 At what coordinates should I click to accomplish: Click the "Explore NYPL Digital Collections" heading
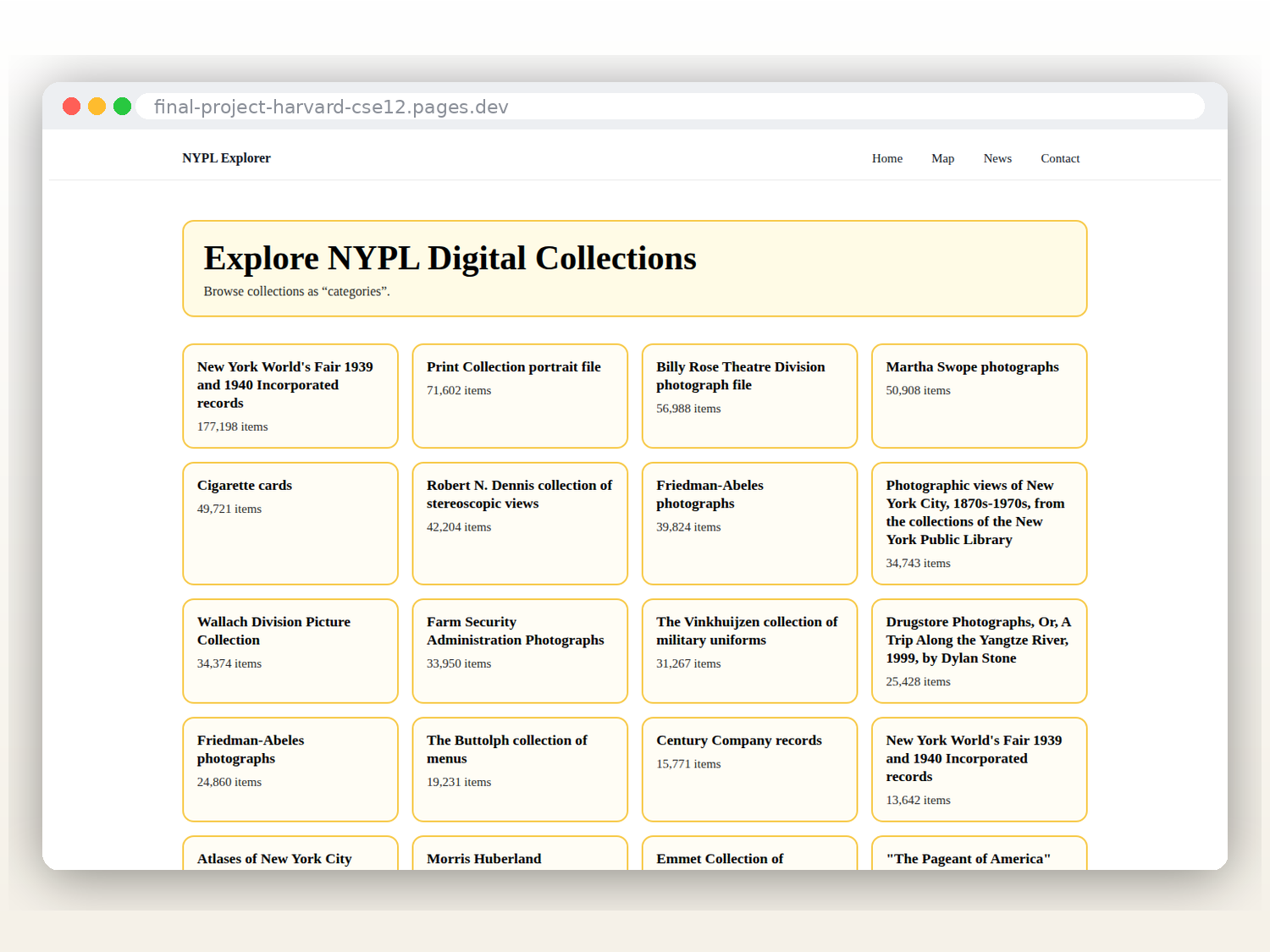[450, 258]
